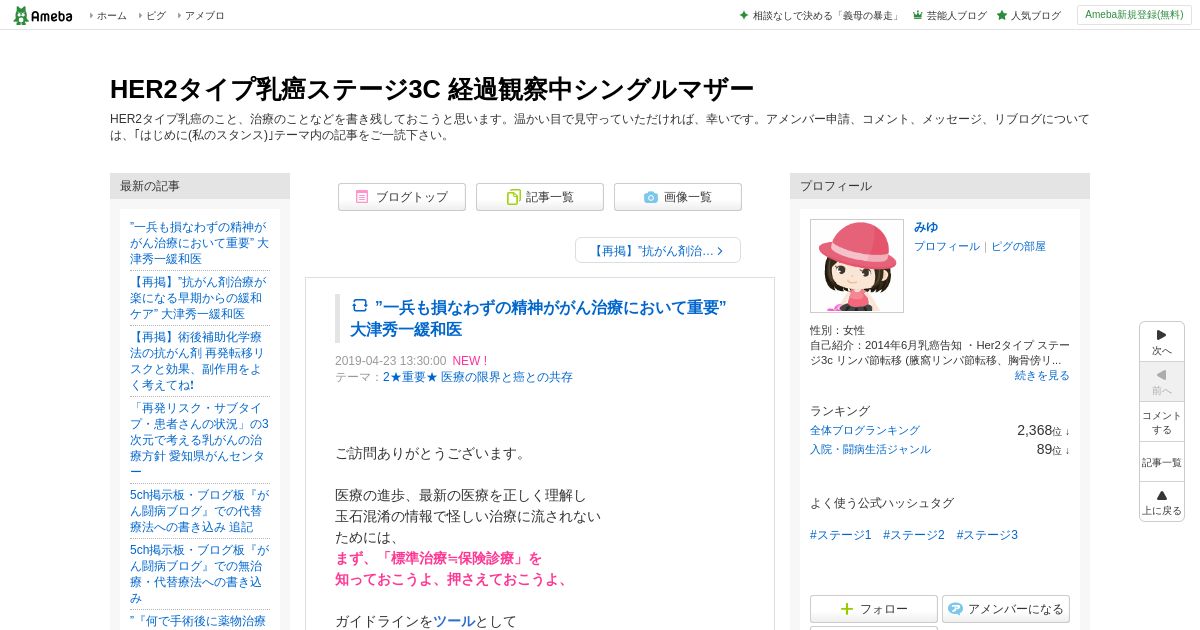Open 全体ブログランキング link

point(865,430)
